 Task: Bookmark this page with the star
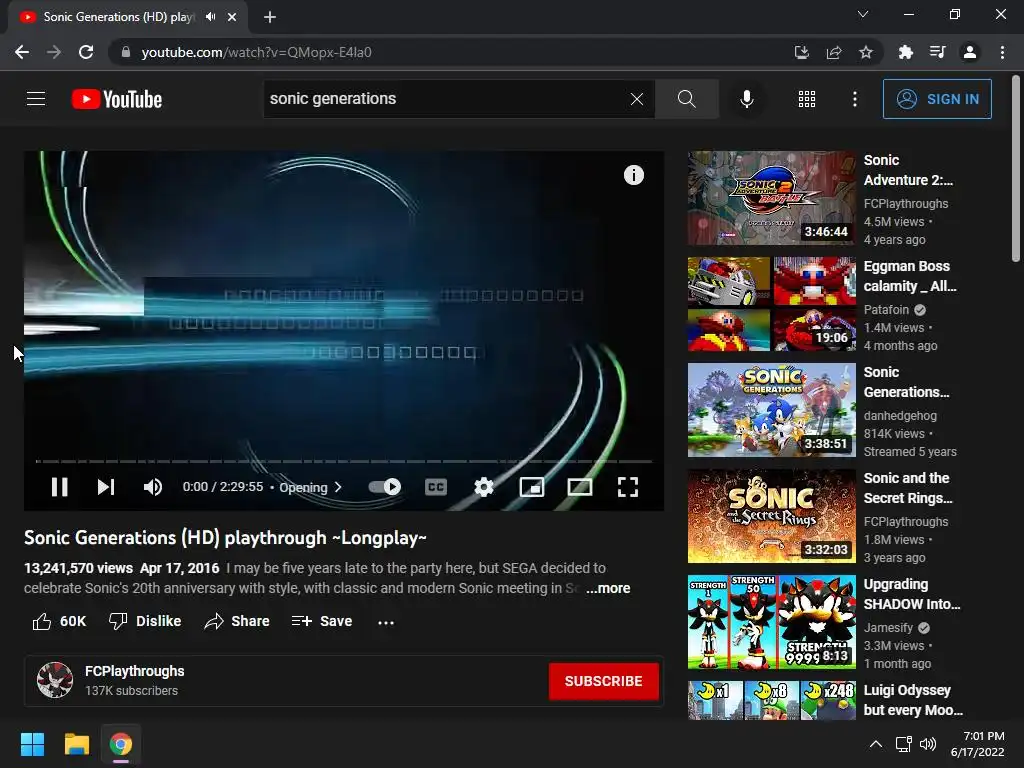tap(865, 52)
